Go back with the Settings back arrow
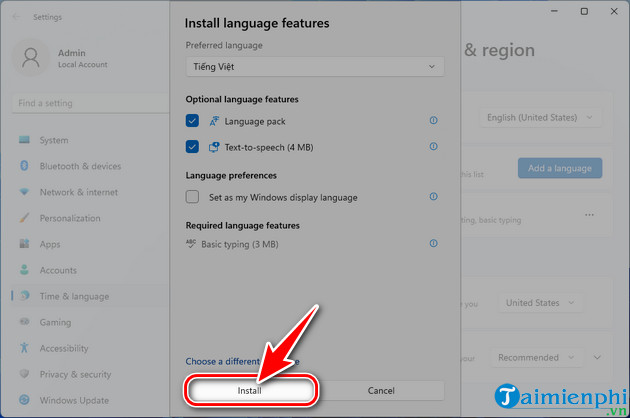Image resolution: width=630 pixels, height=418 pixels. tap(16, 17)
